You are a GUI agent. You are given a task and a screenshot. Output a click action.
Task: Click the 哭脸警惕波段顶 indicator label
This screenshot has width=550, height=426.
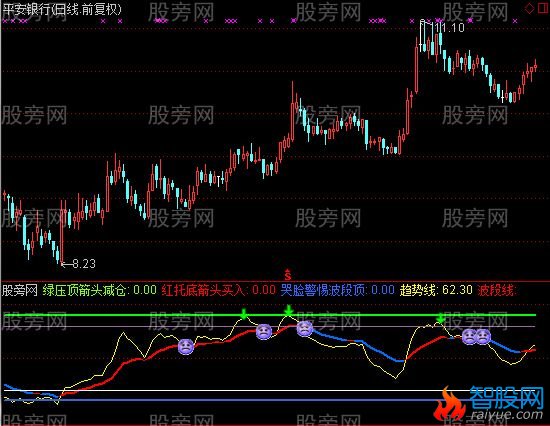[323, 290]
